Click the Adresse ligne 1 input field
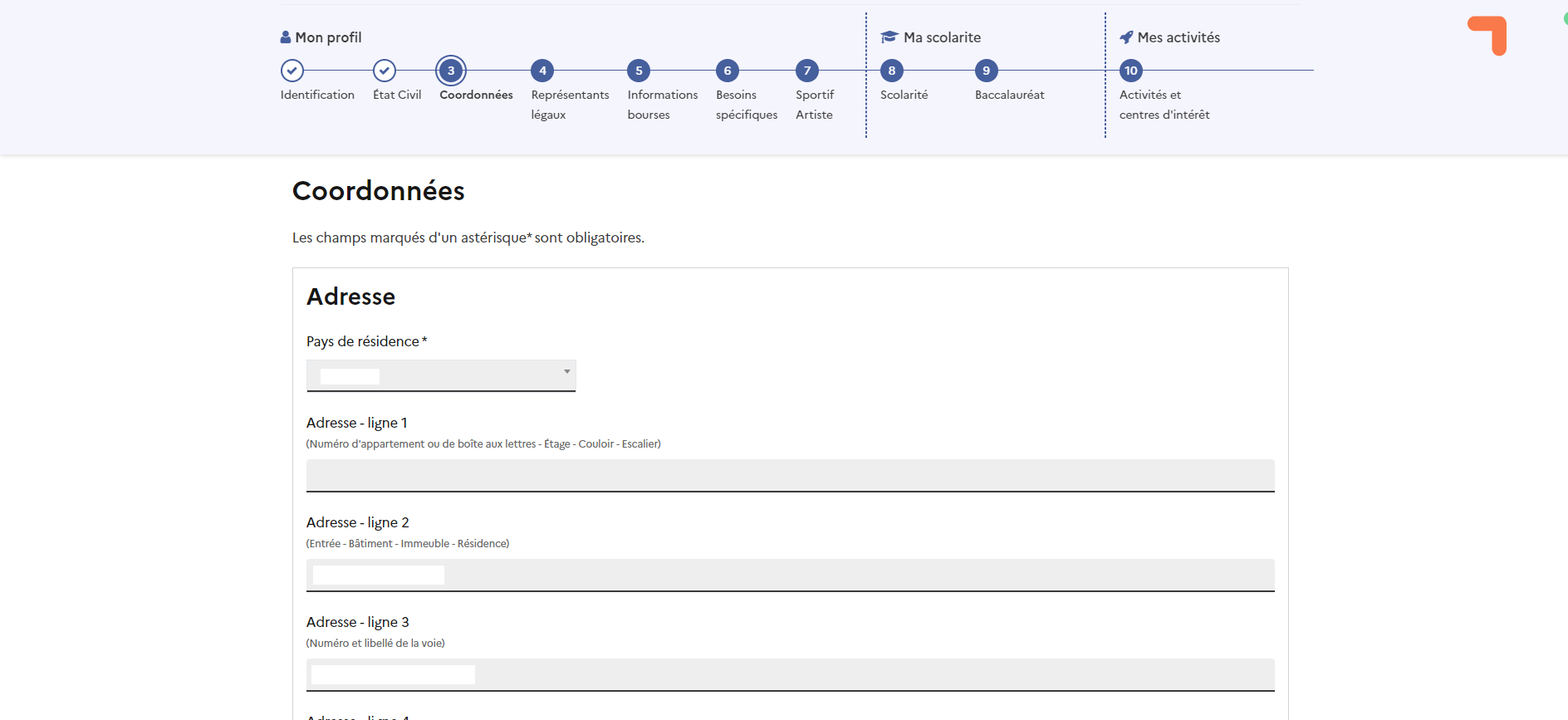 pos(790,475)
